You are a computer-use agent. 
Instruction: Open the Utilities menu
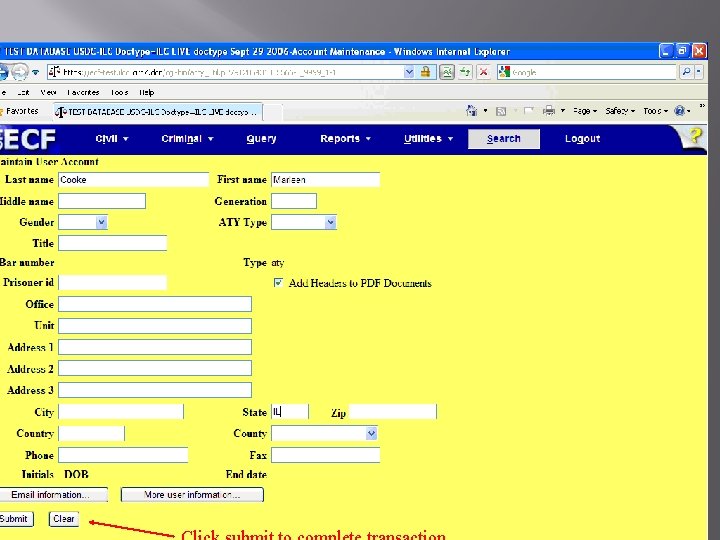428,139
